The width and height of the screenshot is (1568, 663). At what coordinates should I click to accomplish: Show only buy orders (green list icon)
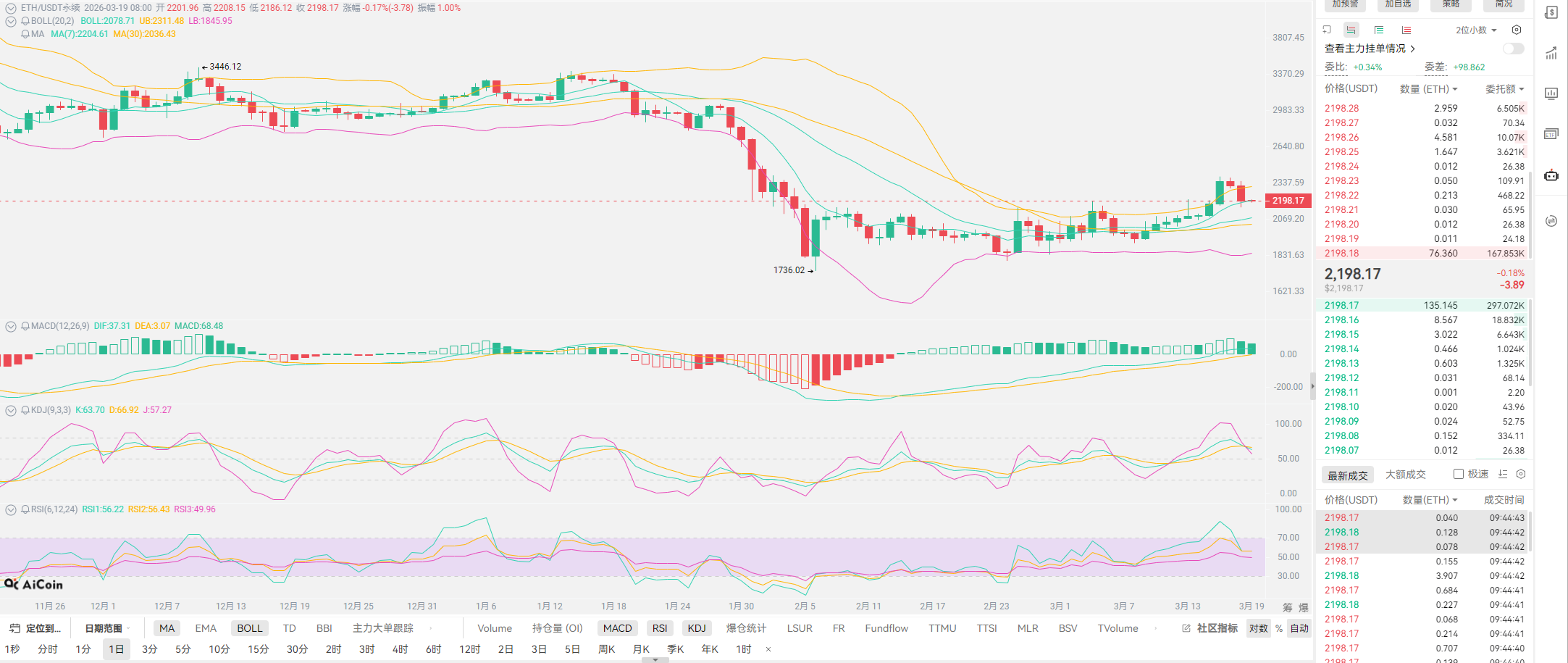[1379, 30]
